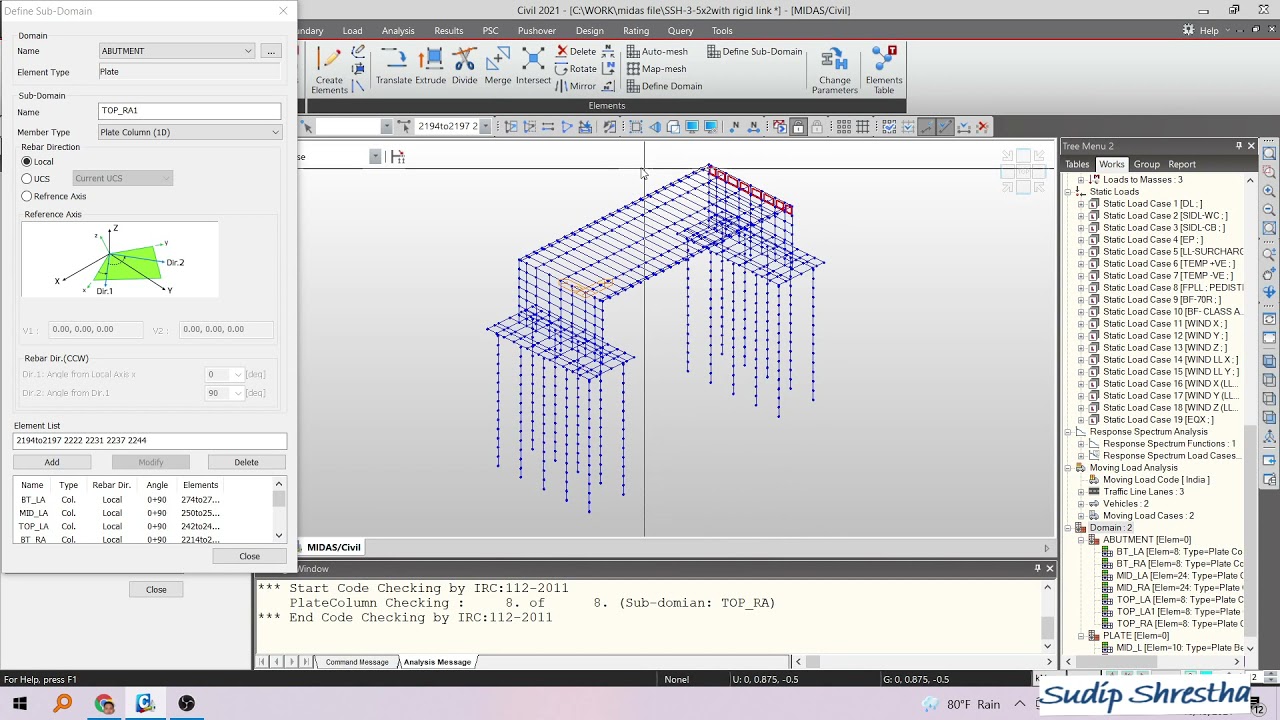Click the zoom in icon on the right toolbar
Viewport: 1280px width, 720px height.
click(1269, 190)
